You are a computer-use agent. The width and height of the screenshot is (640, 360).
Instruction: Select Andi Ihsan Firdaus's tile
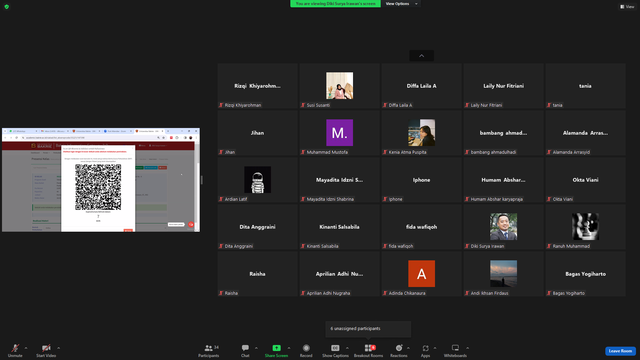(504, 273)
